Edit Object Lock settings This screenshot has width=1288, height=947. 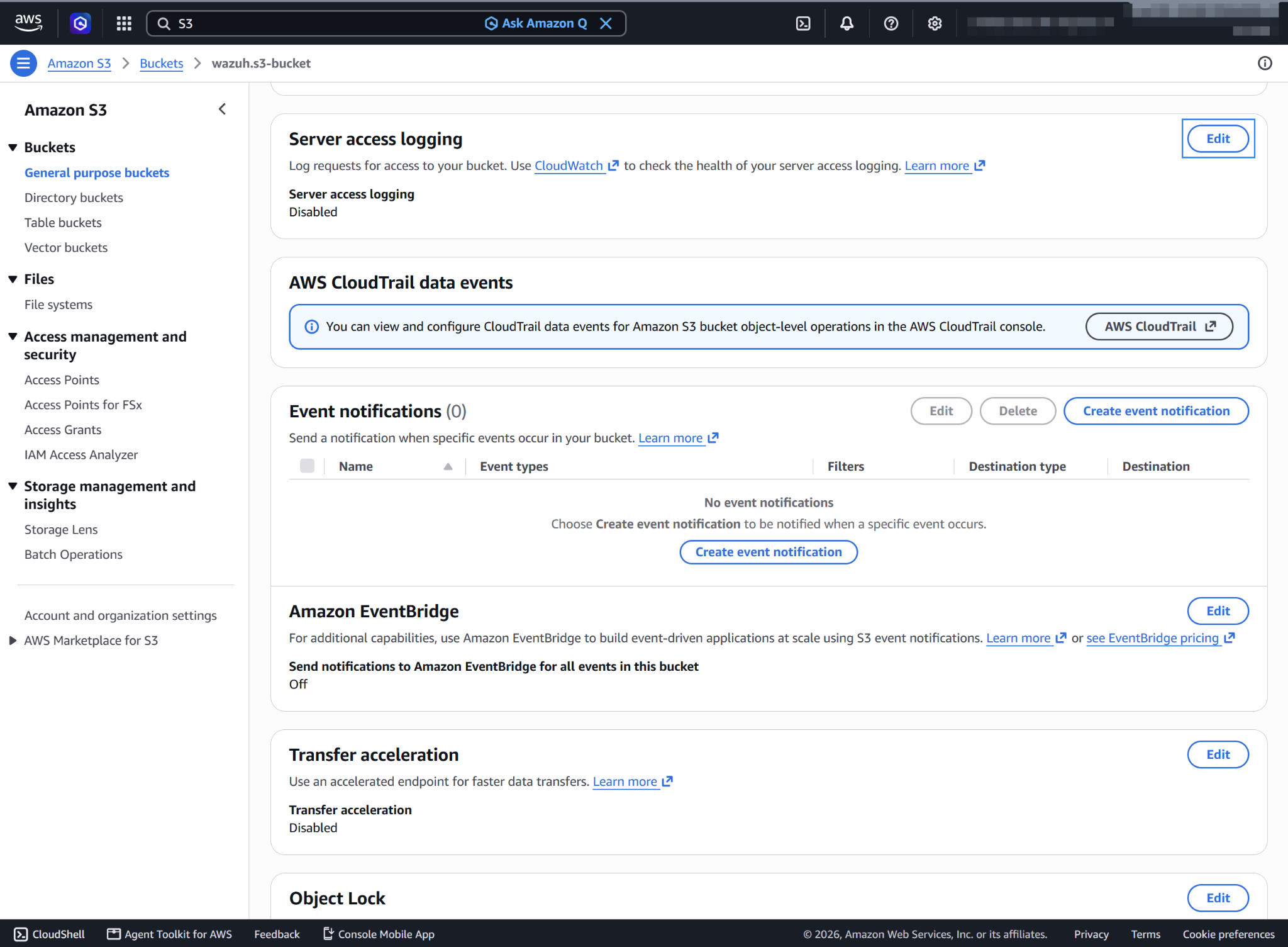[x=1218, y=898]
